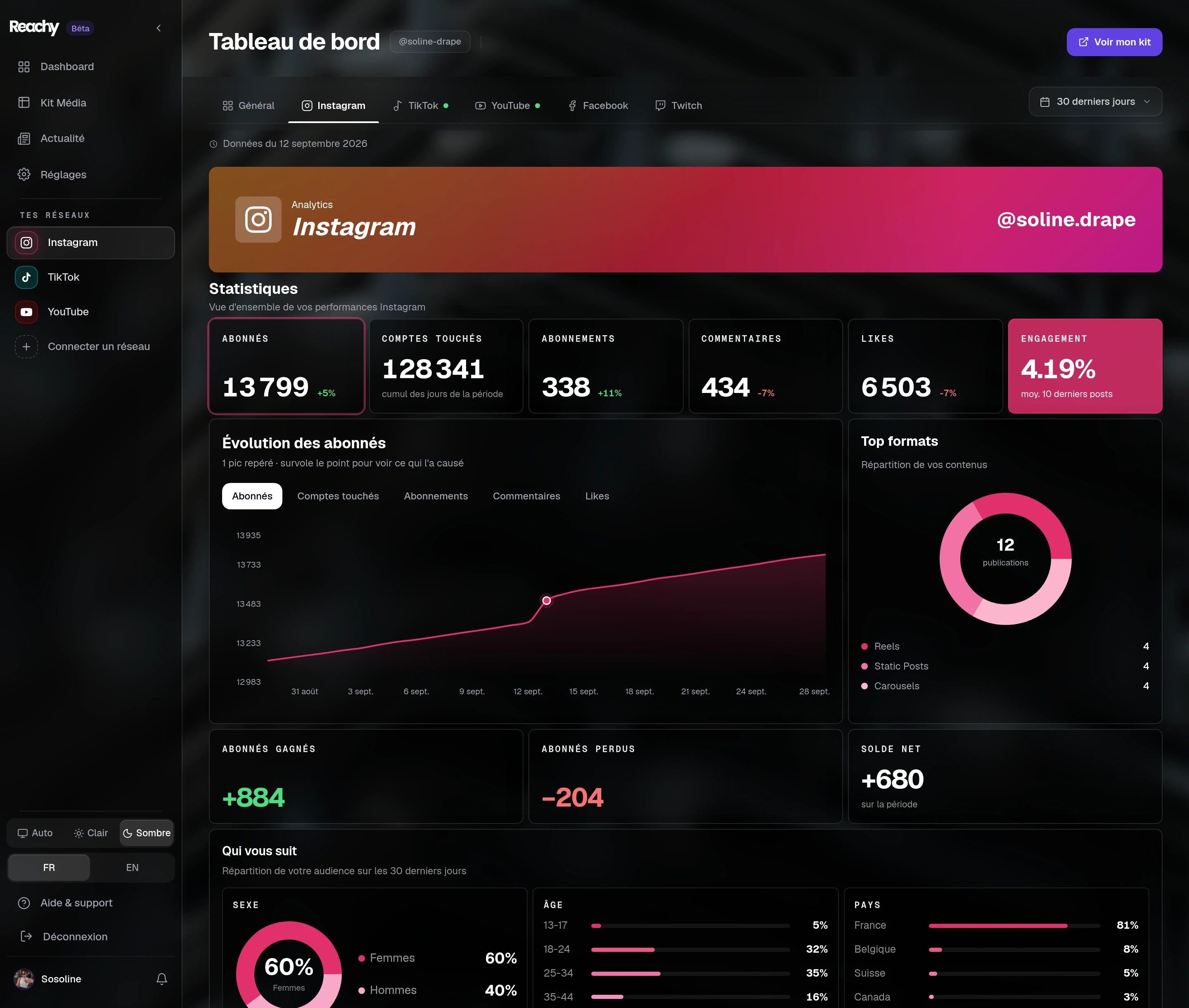Select Instagram icon in Tes Réseaux
The width and height of the screenshot is (1189, 1008).
pos(26,243)
